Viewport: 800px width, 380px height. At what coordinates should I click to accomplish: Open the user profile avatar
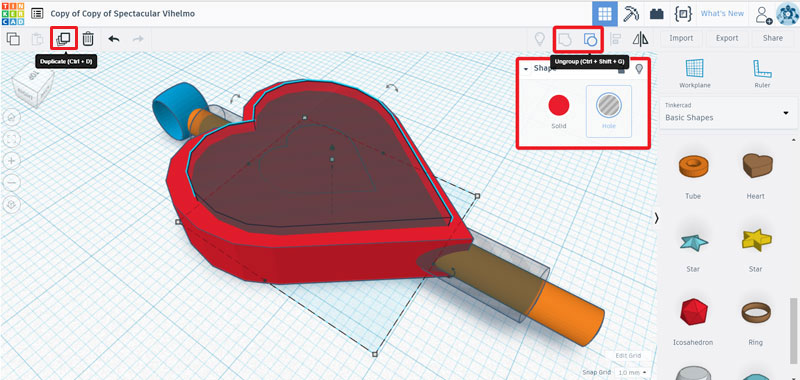coord(788,14)
